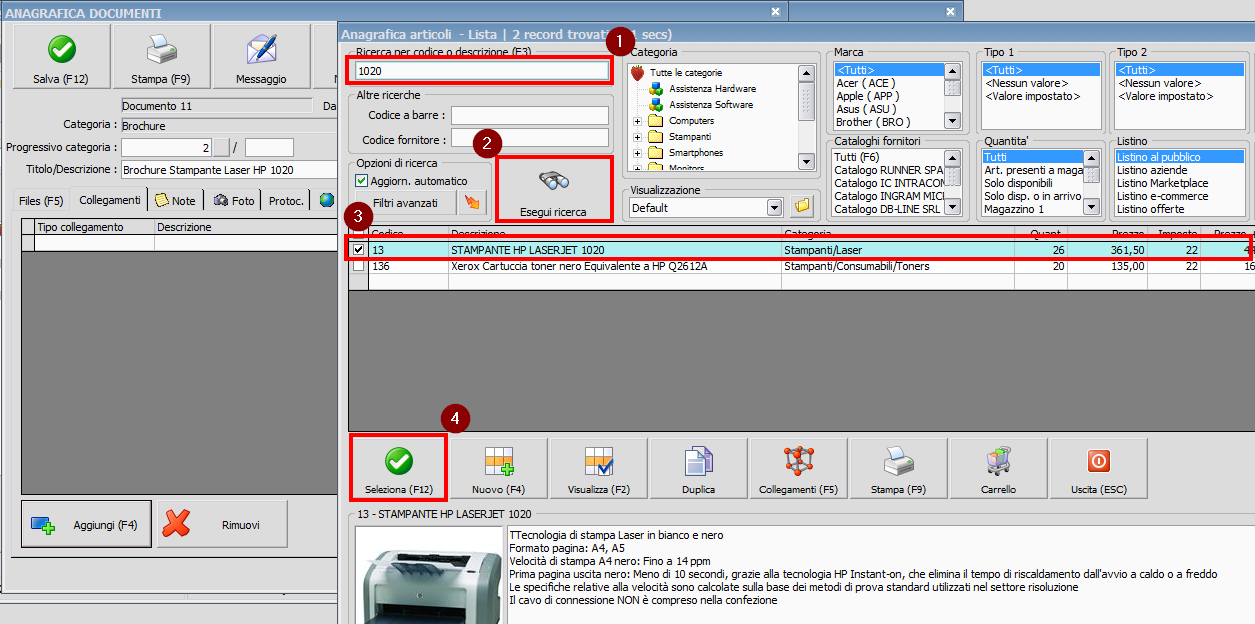The height and width of the screenshot is (624, 1255).
Task: Open the Carrello shopping cart button
Action: coord(998,468)
